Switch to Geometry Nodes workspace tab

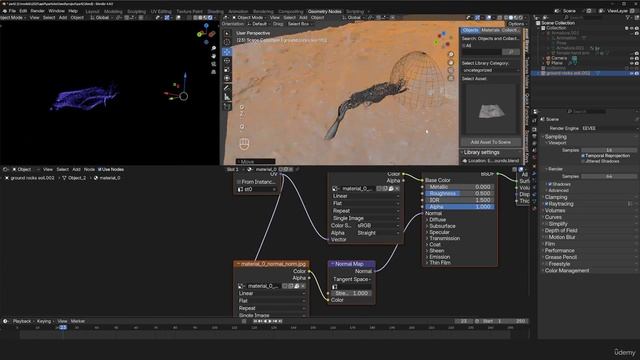324,11
